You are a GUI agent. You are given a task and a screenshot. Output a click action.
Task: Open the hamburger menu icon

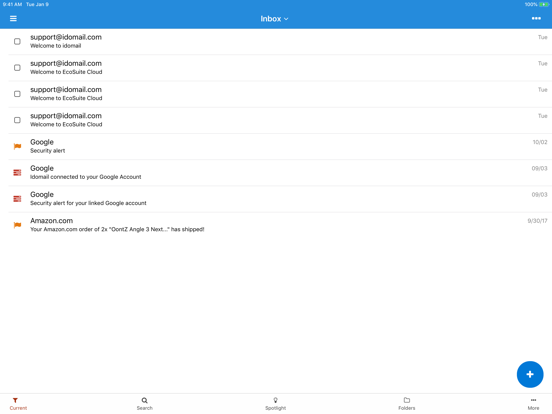tap(13, 18)
